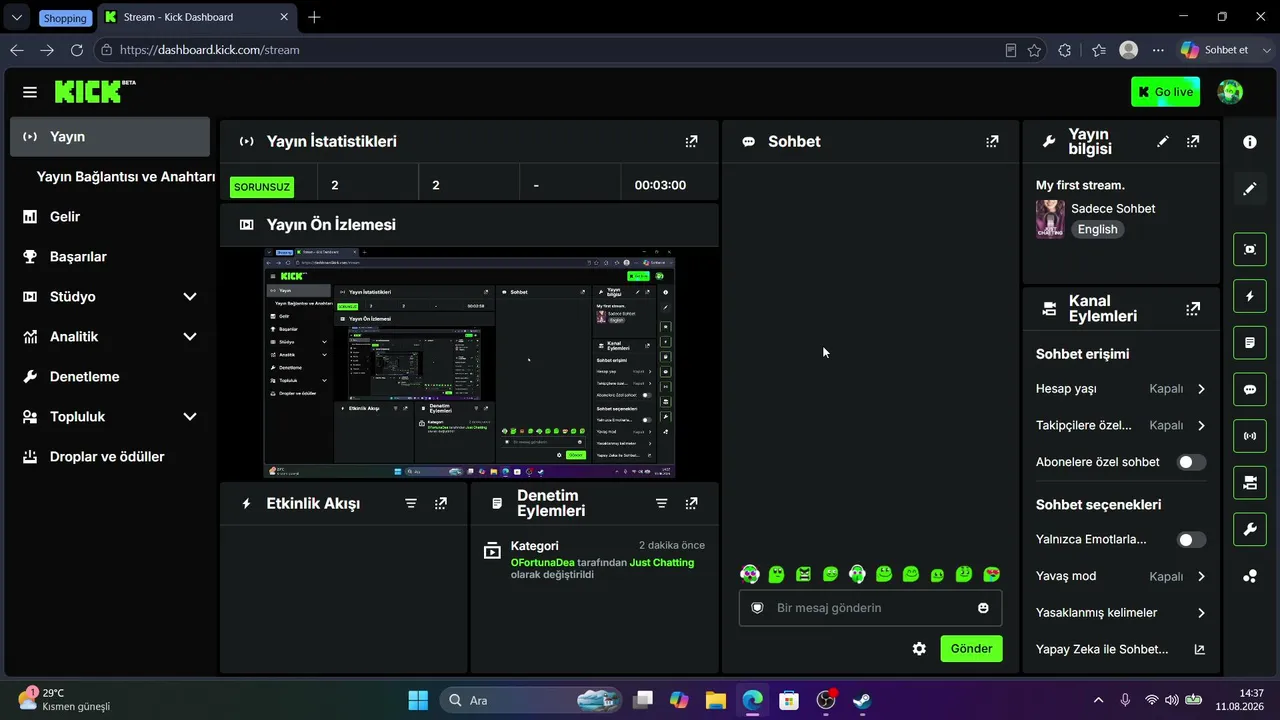Pop out the Yayın bilgisi panel
Screen dimensions: 1280x720
(1193, 142)
